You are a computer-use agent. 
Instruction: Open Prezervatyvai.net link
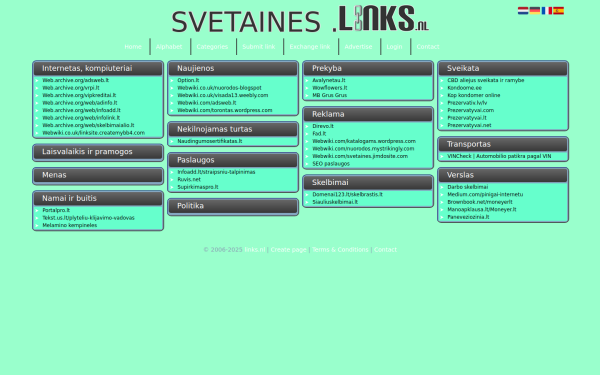[469, 126]
